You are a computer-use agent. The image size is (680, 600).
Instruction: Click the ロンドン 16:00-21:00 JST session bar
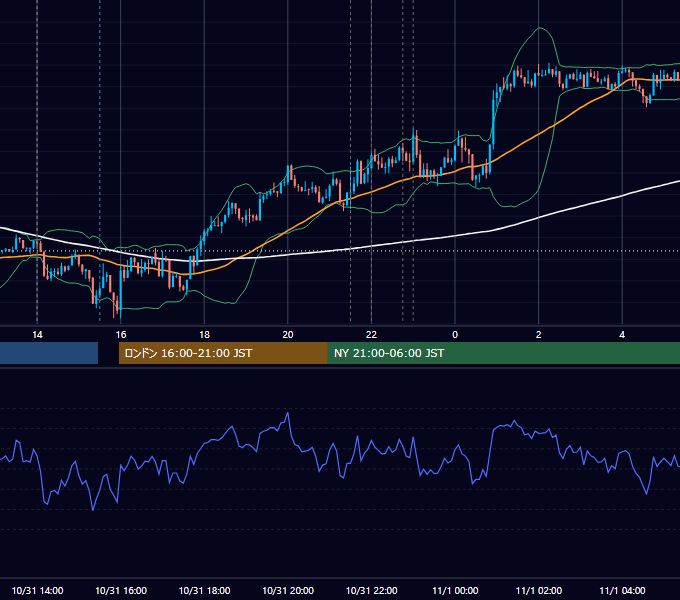click(x=223, y=353)
